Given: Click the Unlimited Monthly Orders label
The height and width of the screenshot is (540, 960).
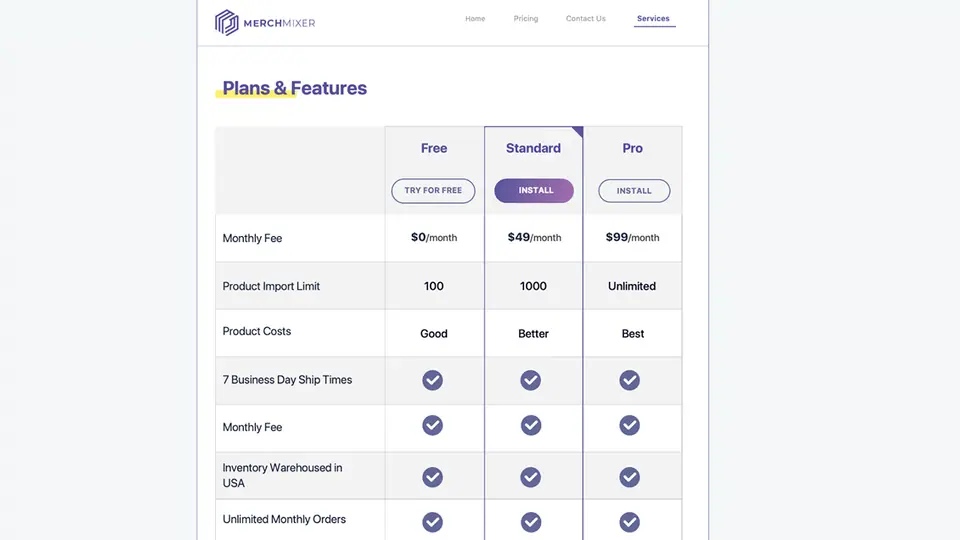Looking at the screenshot, I should click(x=284, y=519).
